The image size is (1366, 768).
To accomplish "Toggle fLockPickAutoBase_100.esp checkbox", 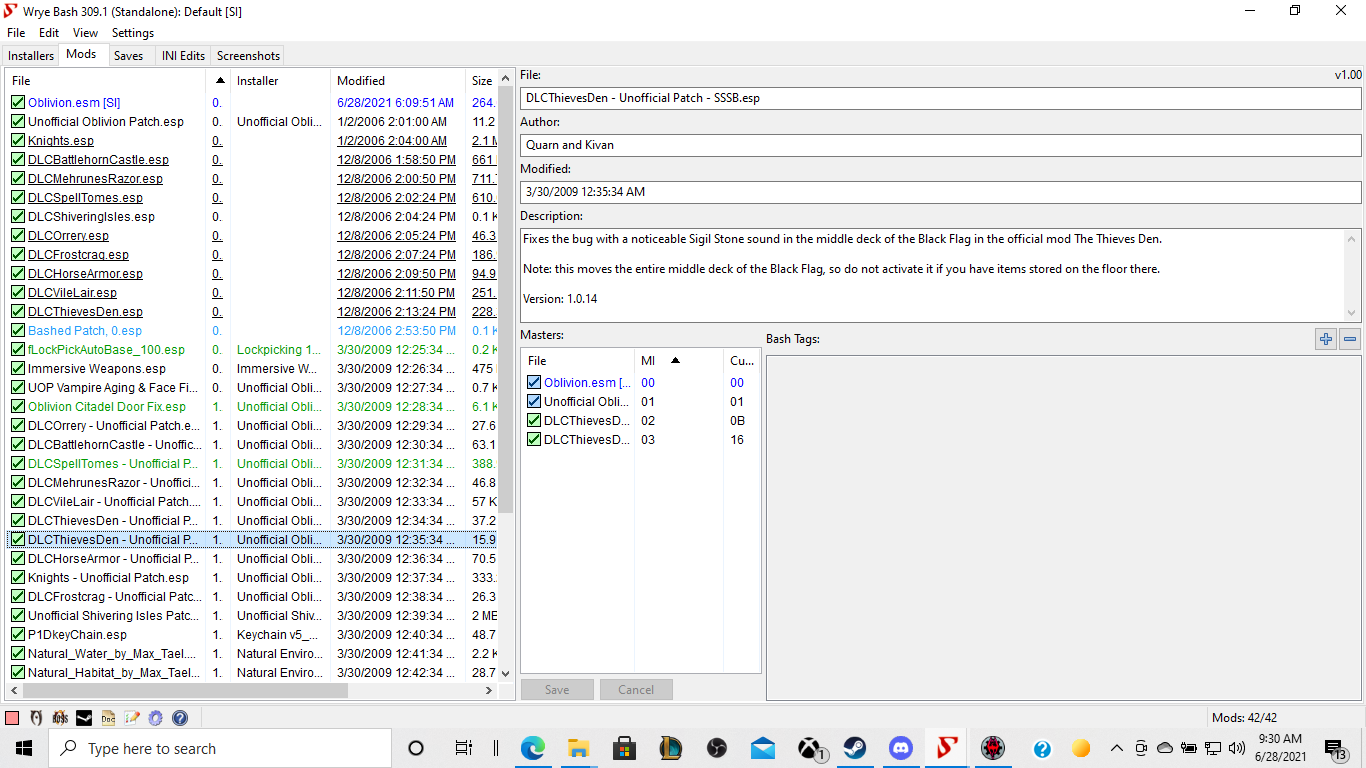I will 18,349.
